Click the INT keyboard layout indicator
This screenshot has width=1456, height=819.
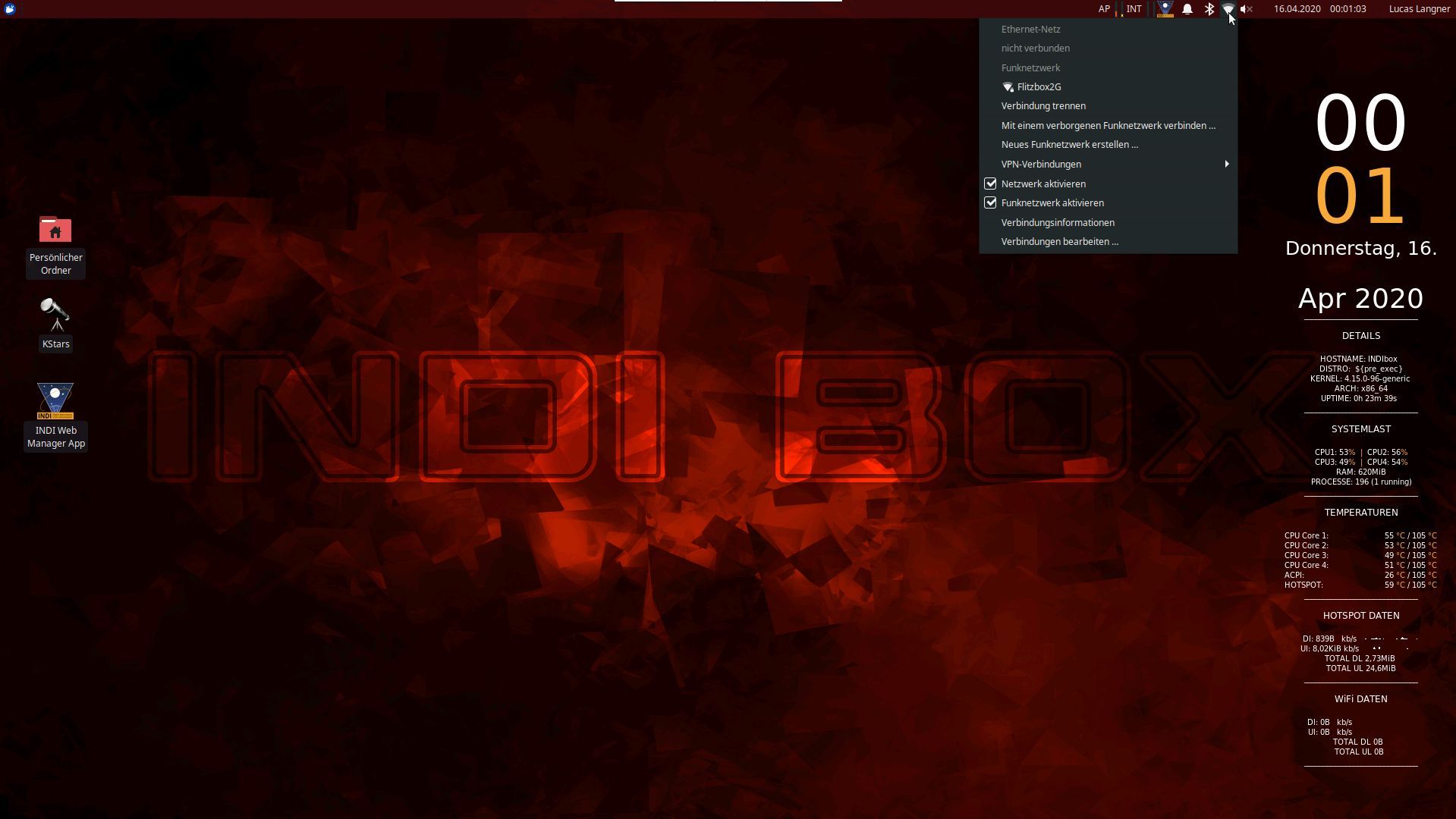[1134, 8]
